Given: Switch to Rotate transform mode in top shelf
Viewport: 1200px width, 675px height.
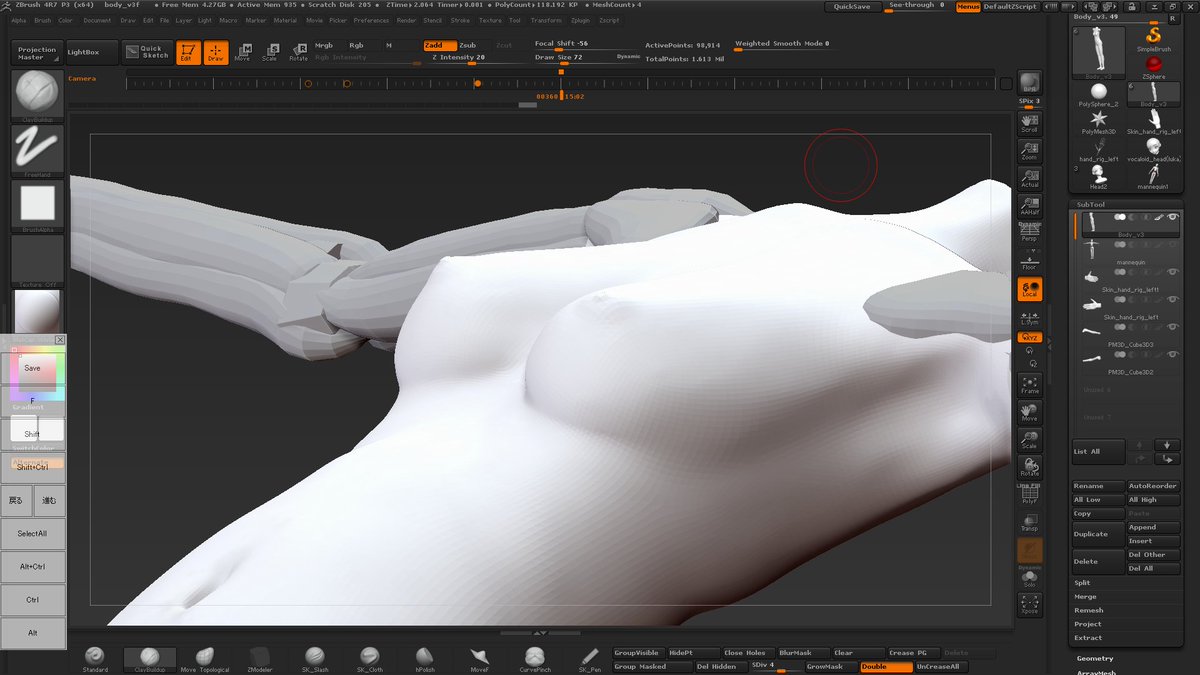Looking at the screenshot, I should point(298,53).
